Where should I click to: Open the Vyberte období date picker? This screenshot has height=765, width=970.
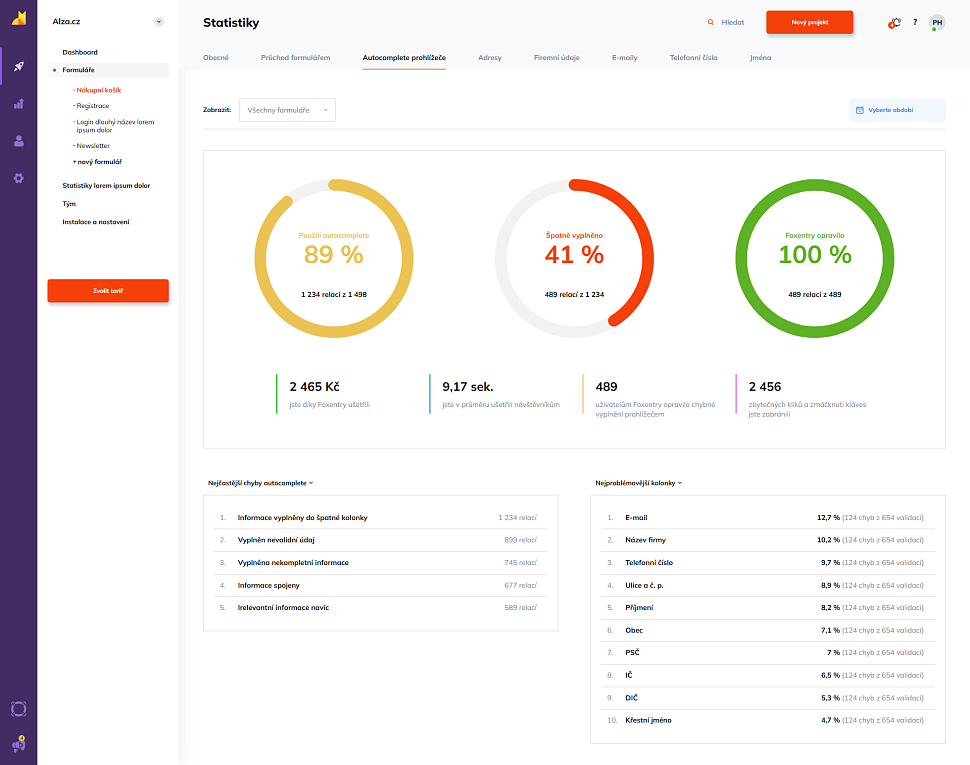[896, 110]
